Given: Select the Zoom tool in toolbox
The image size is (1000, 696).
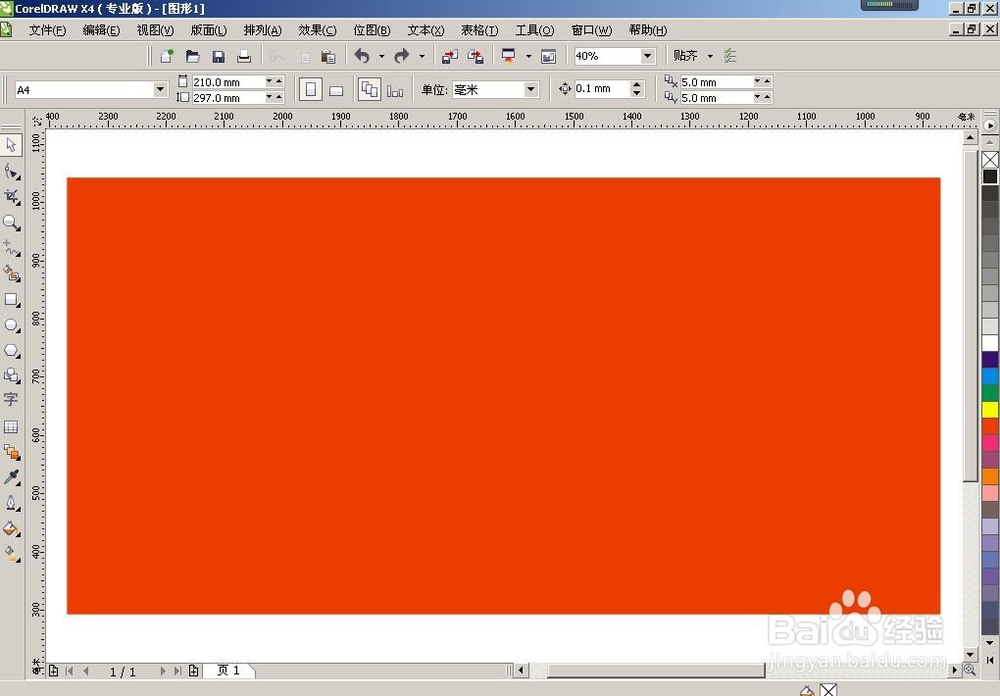Looking at the screenshot, I should pyautogui.click(x=11, y=223).
